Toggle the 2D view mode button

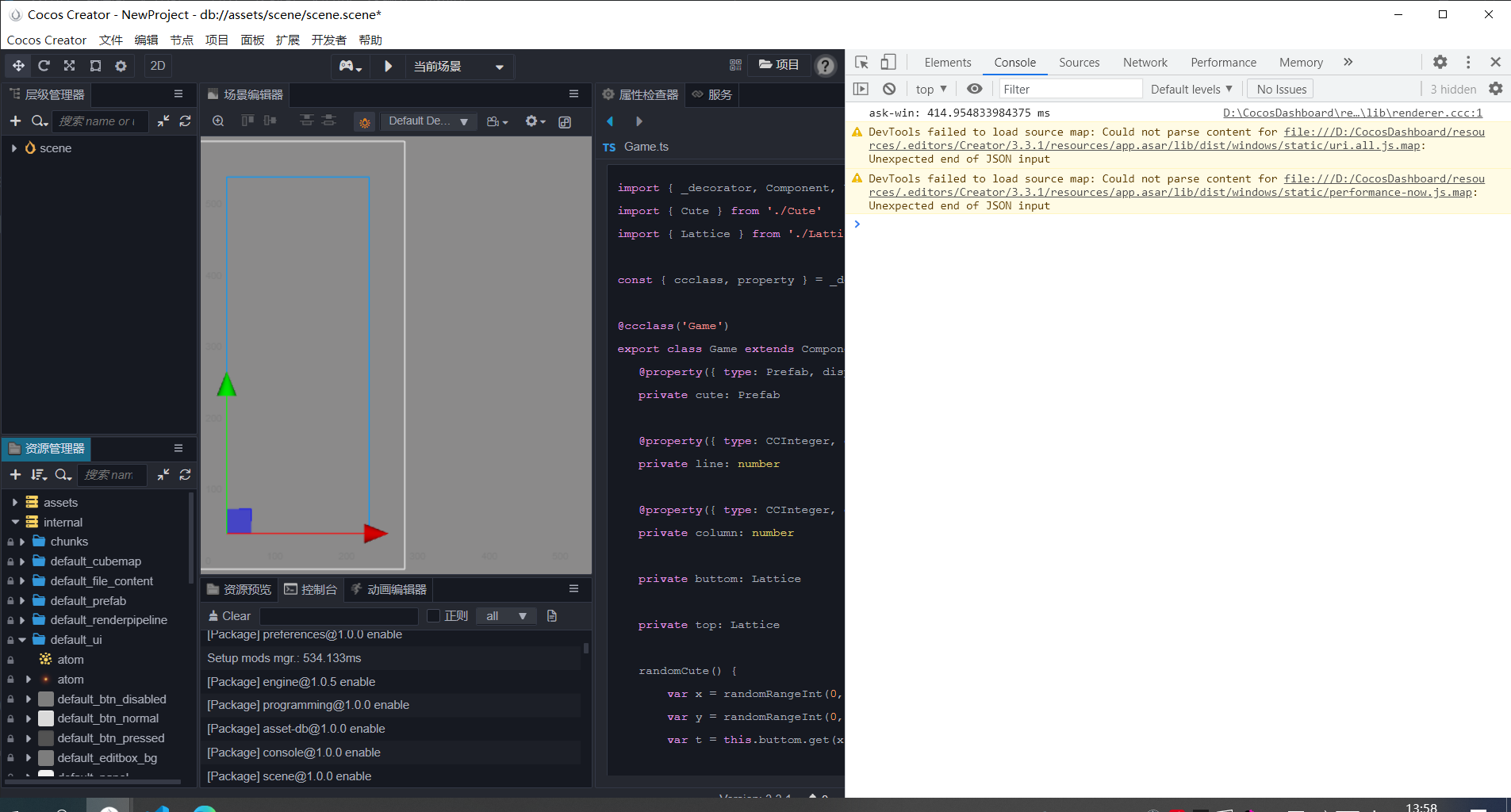coord(158,66)
